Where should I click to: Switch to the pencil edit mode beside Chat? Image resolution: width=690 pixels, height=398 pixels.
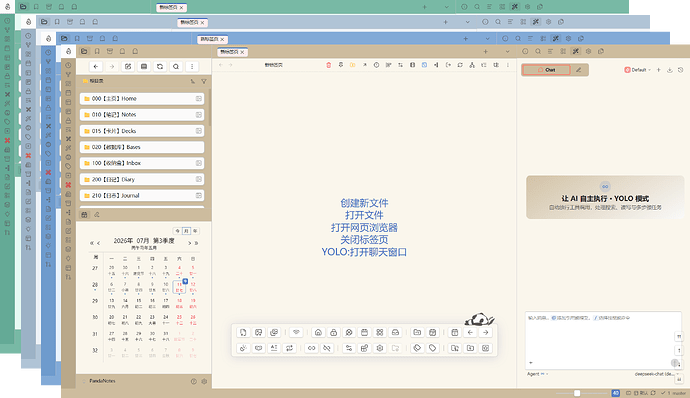click(x=579, y=70)
